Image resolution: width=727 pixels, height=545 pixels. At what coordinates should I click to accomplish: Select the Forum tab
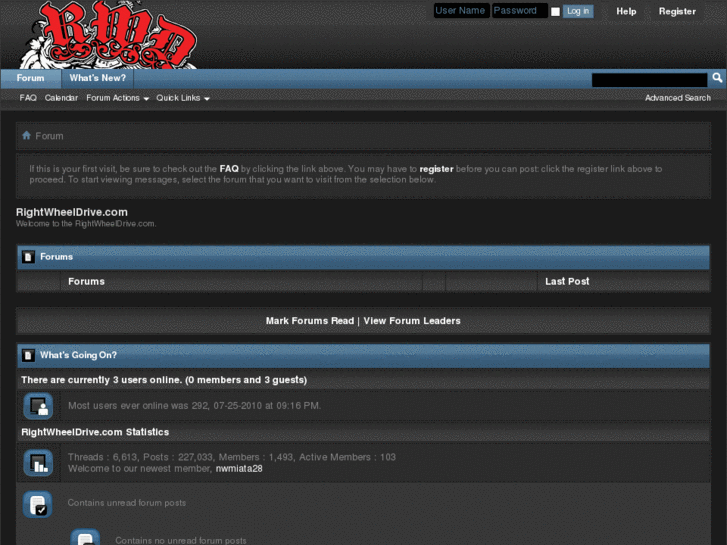[31, 78]
